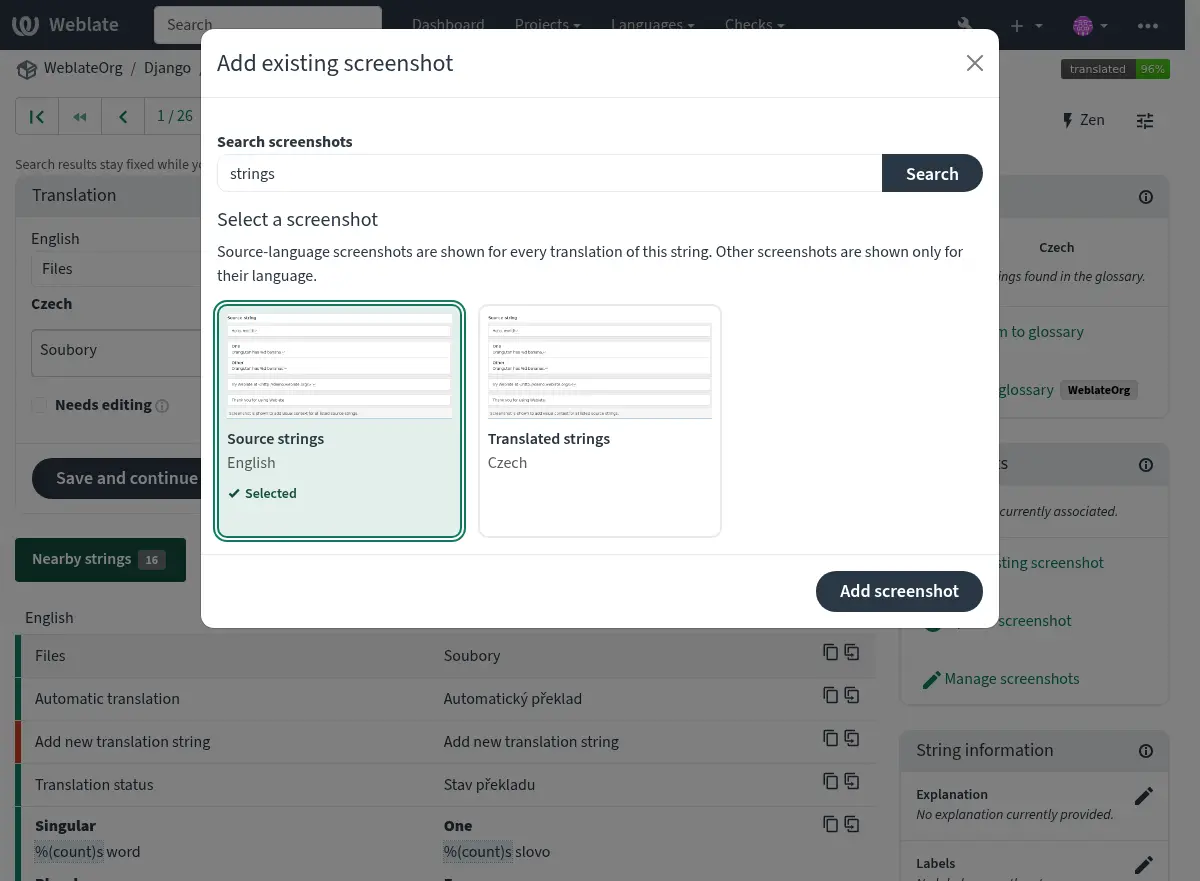Click 'Automatický překlad' translation cell
The width and height of the screenshot is (1200, 881).
[513, 699]
